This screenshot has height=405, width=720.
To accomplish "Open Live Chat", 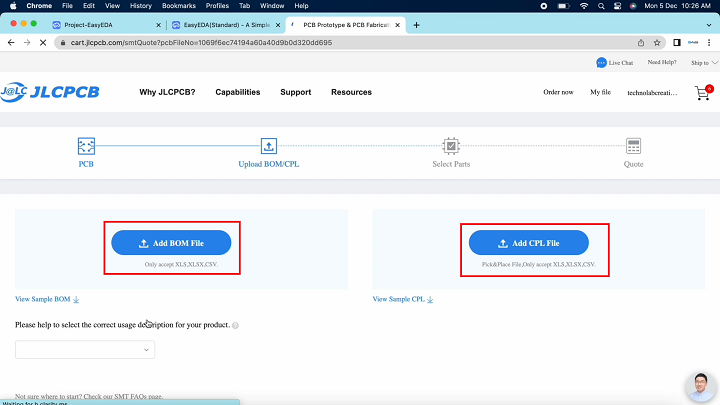I will 614,62.
